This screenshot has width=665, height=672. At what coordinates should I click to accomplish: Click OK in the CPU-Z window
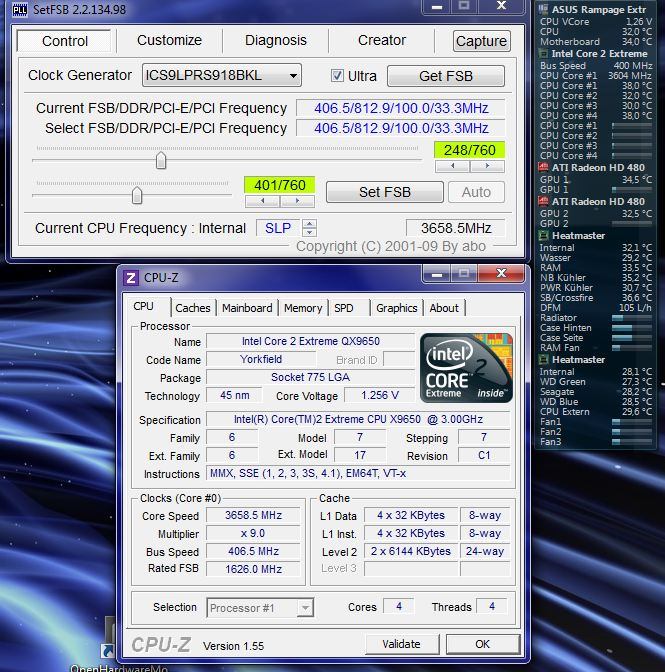[482, 644]
